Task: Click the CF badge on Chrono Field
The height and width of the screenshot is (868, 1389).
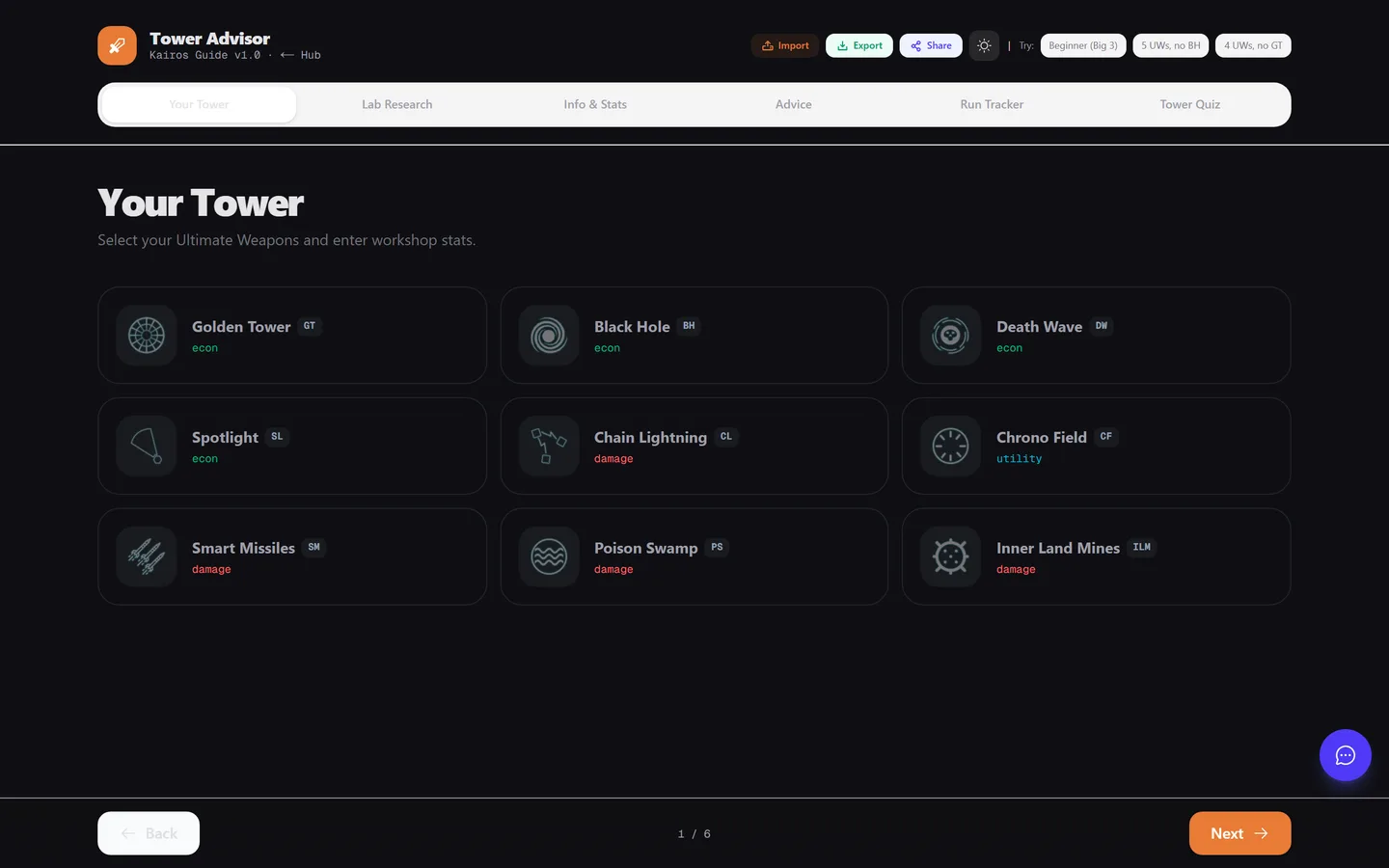Action: tap(1106, 437)
